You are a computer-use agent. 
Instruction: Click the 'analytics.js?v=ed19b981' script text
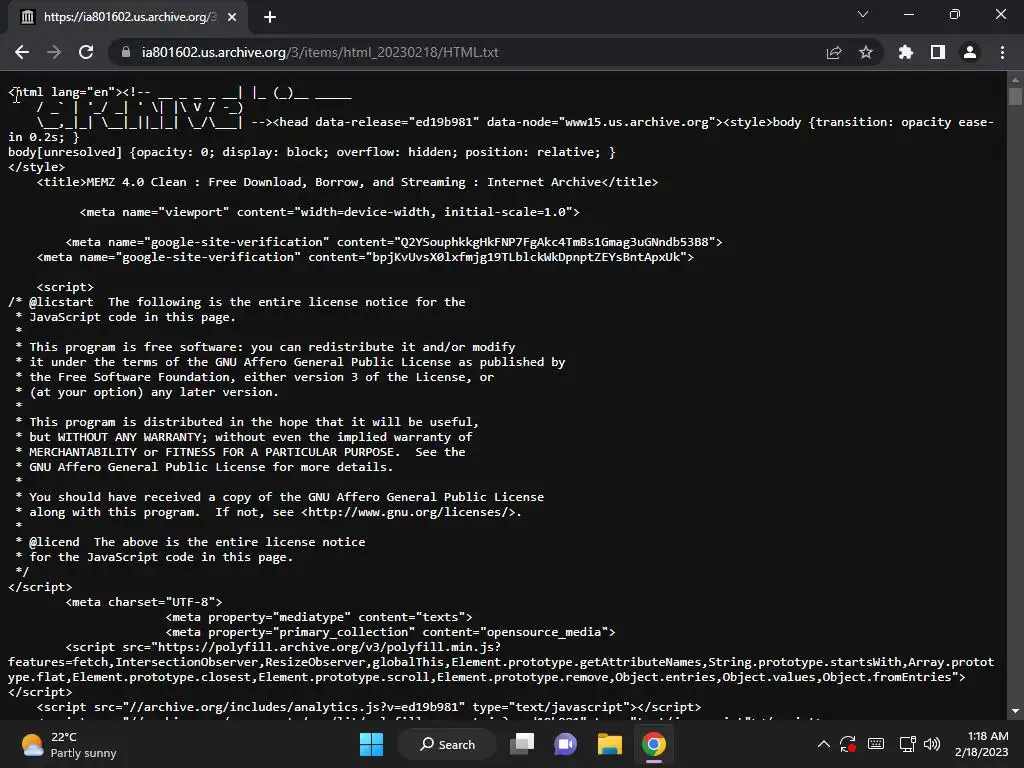pos(379,707)
